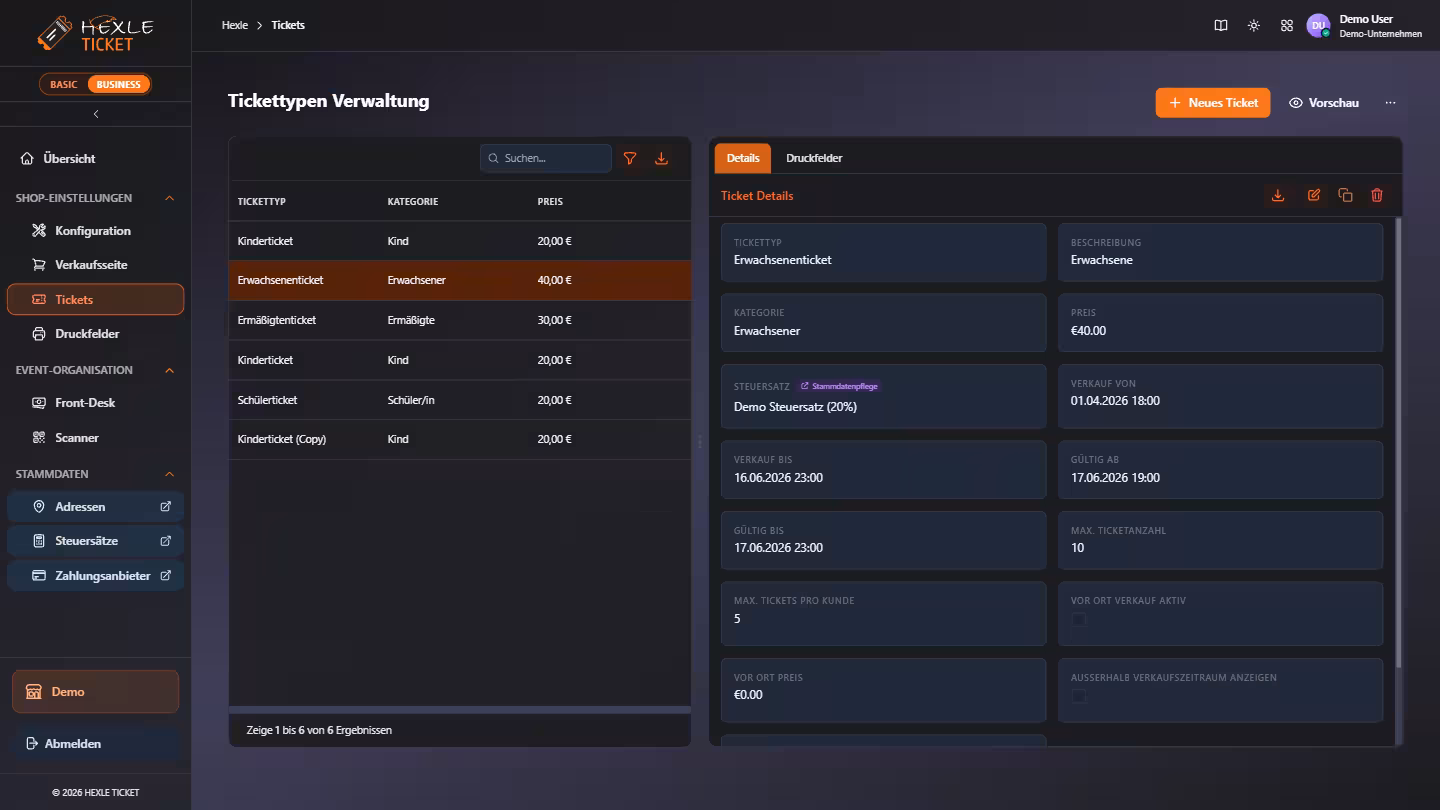Click the Suchen search field

tap(546, 158)
